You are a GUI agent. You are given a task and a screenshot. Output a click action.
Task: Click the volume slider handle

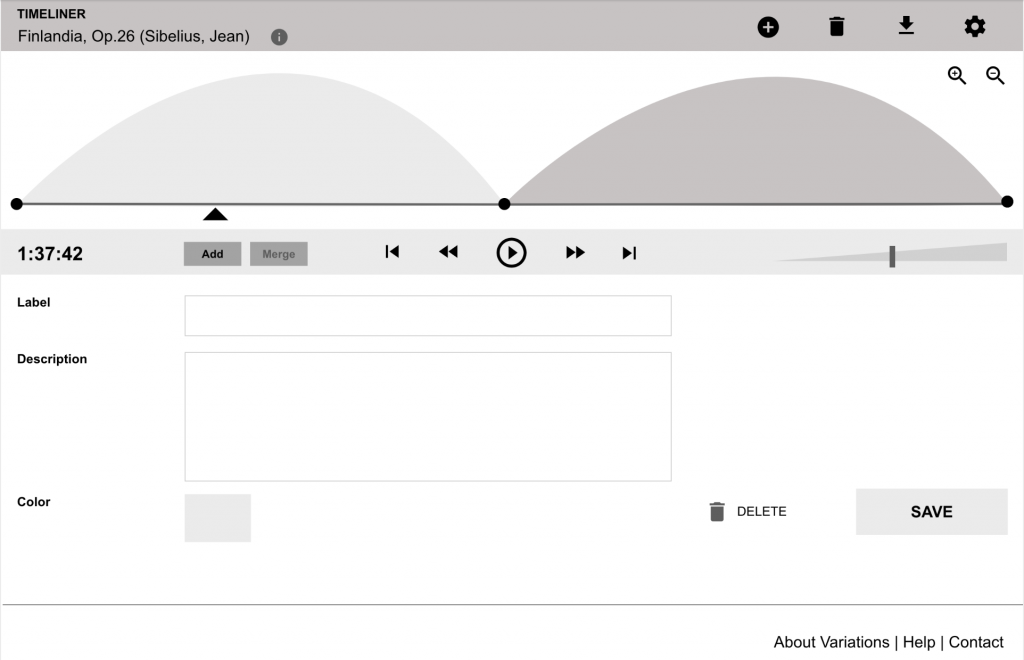point(892,257)
